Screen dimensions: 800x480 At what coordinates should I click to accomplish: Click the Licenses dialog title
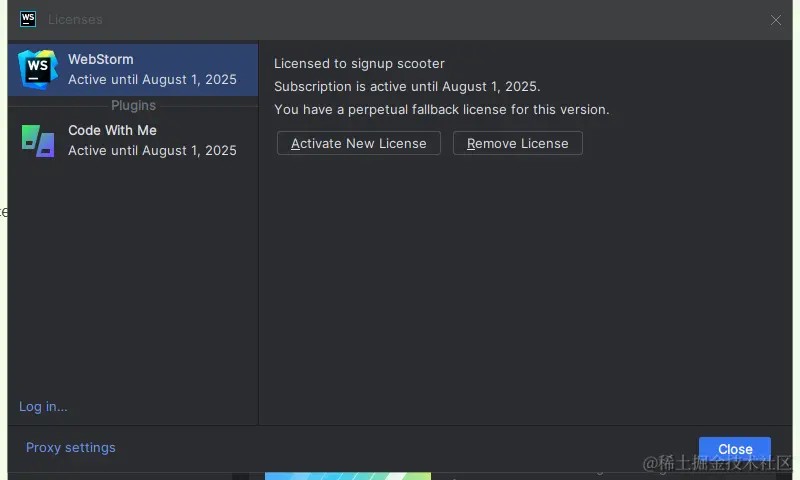pyautogui.click(x=75, y=19)
